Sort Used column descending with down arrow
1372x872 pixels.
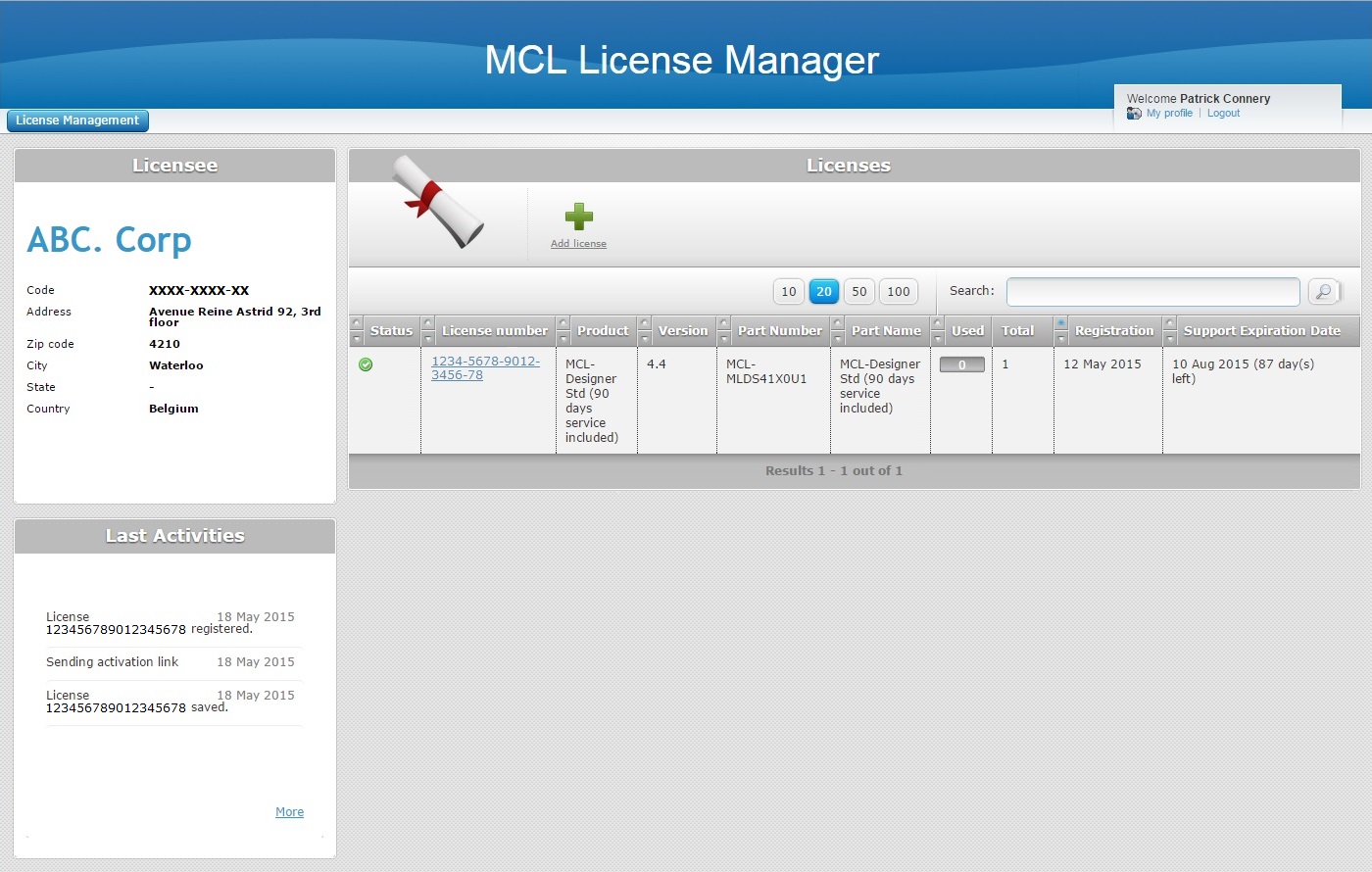click(x=938, y=339)
